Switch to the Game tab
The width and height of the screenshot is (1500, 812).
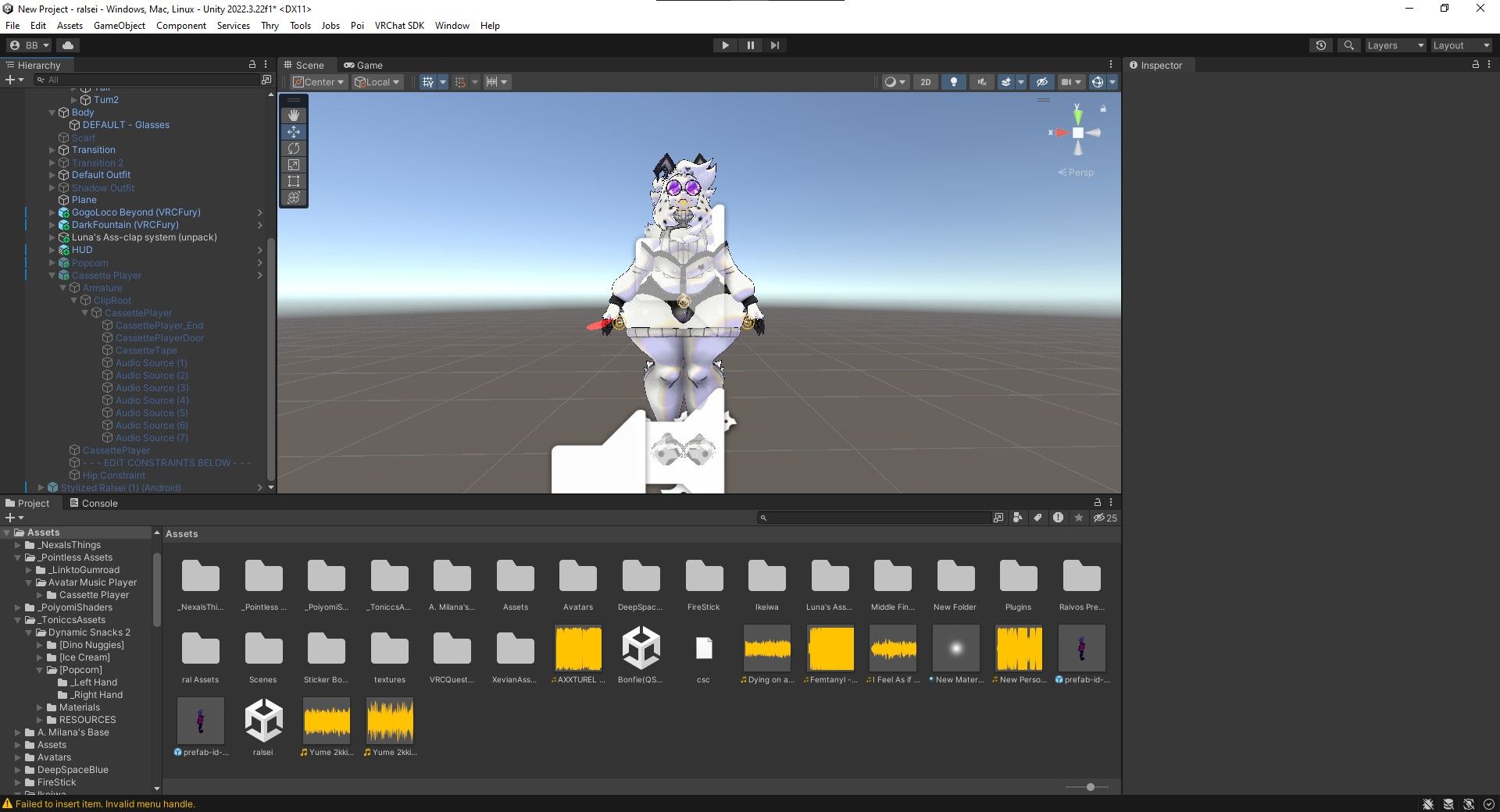coord(363,66)
